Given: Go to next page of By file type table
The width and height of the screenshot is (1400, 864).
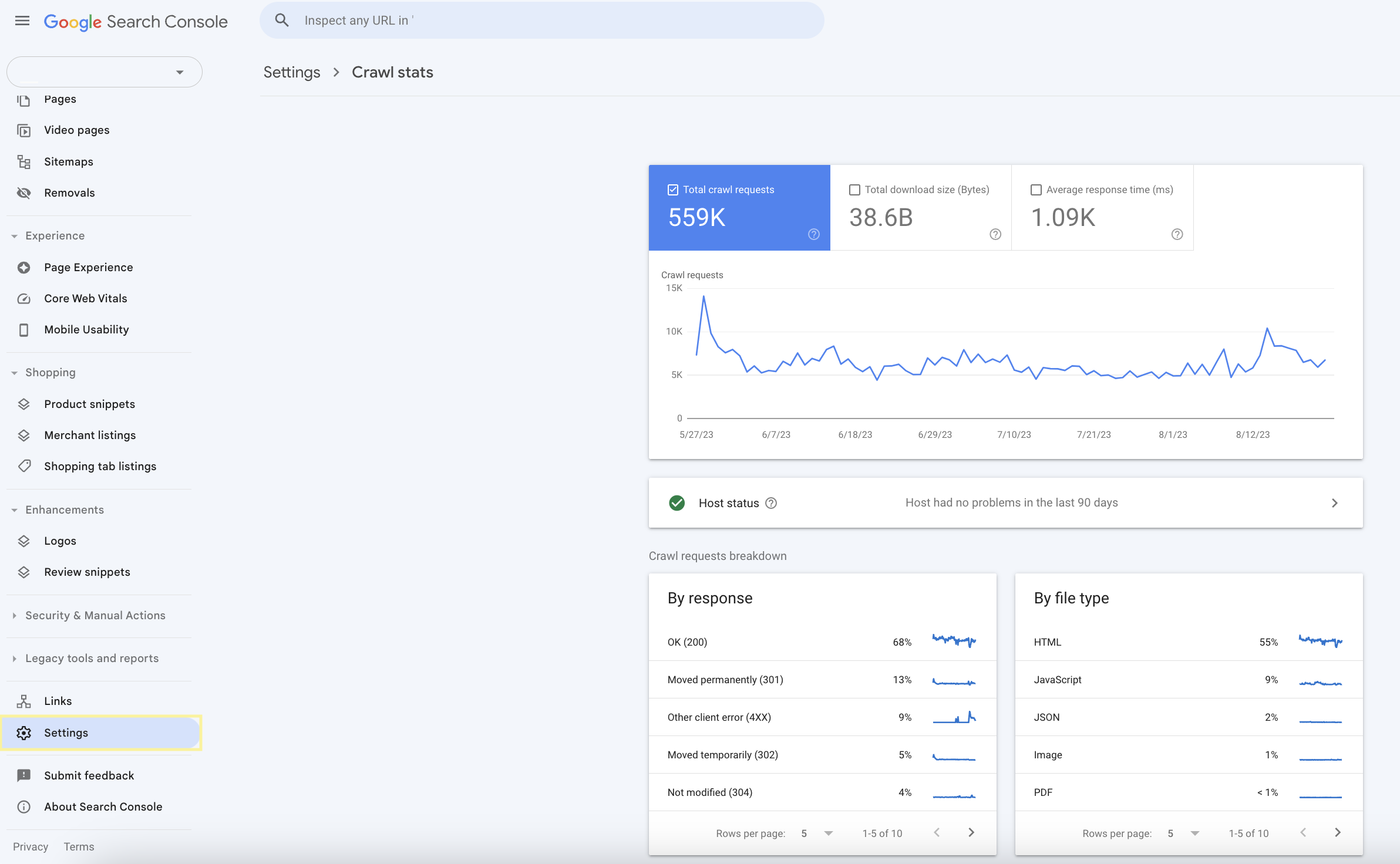Looking at the screenshot, I should 1338,832.
